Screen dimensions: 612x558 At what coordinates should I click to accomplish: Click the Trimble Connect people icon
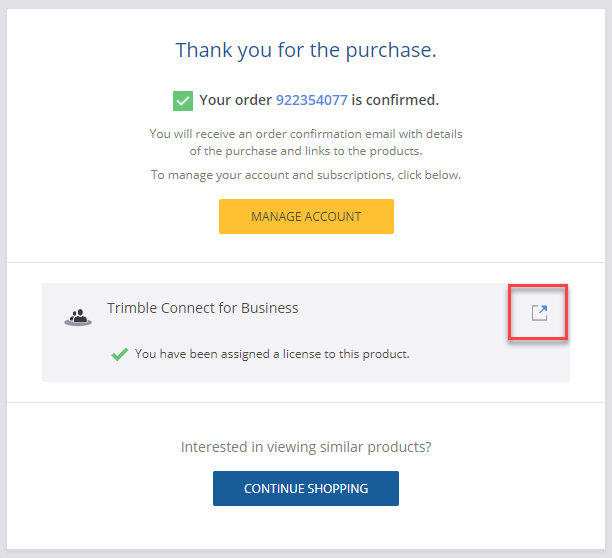(x=78, y=316)
